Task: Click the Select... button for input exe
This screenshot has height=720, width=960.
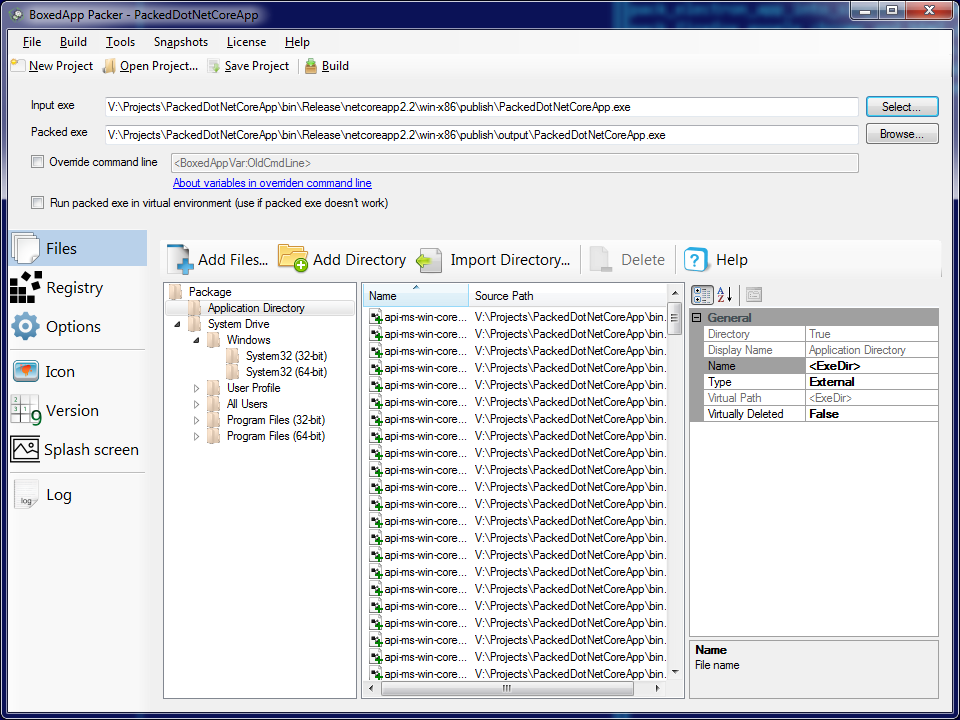Action: (902, 107)
